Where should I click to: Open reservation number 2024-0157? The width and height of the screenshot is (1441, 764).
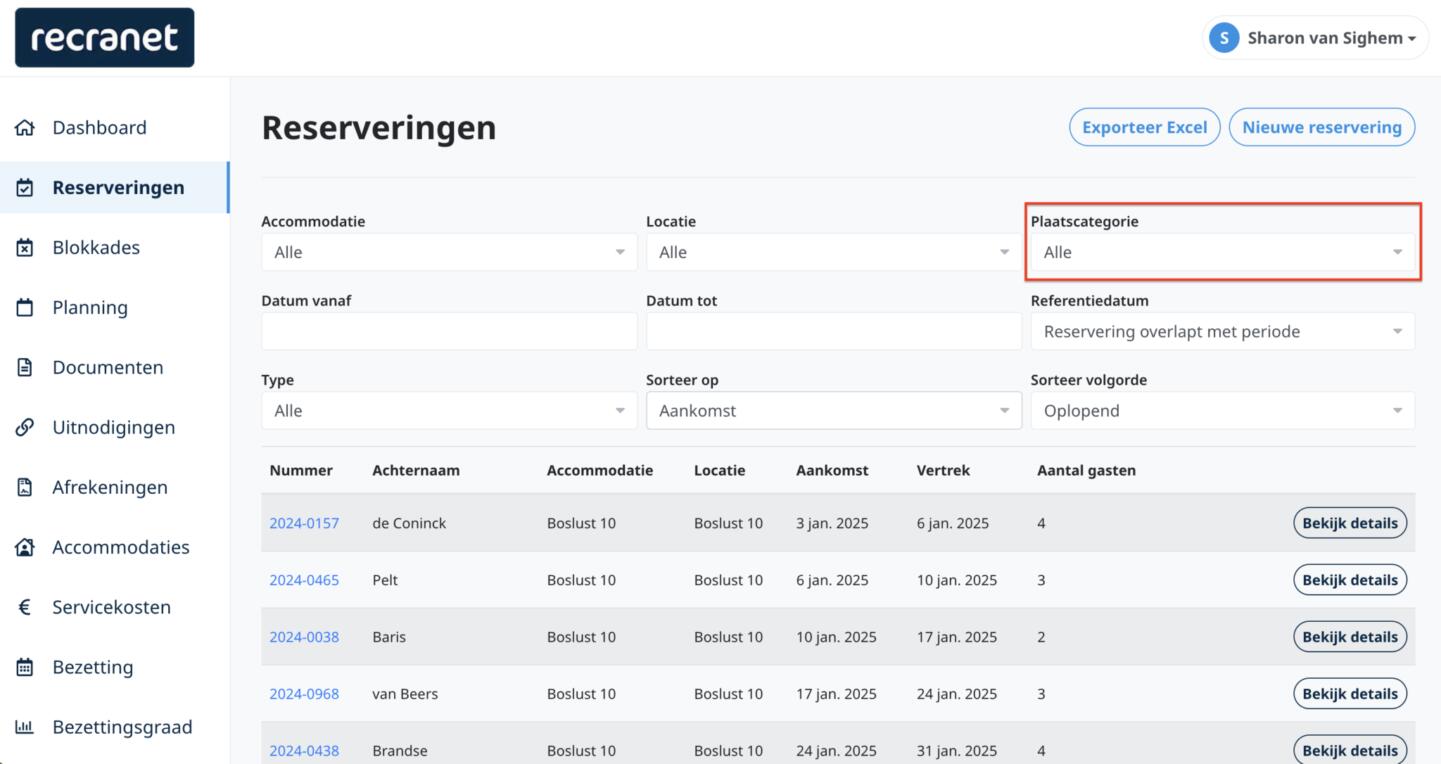pyautogui.click(x=304, y=523)
